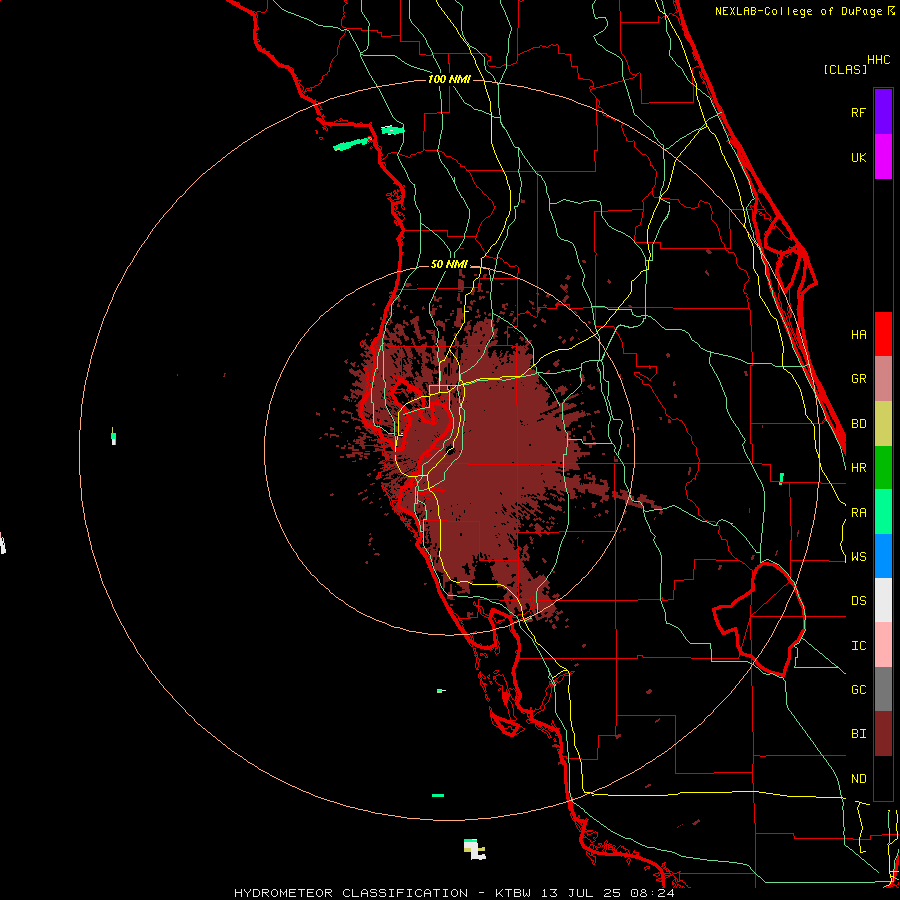Click the RA legend label
Viewport: 900px width, 900px height.
pyautogui.click(x=859, y=513)
